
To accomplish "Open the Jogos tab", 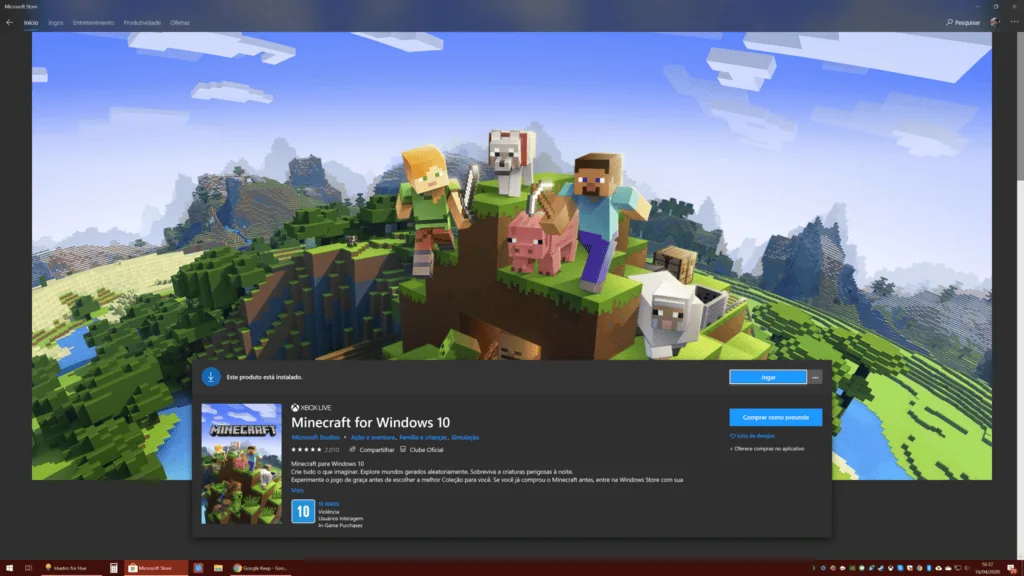I will point(56,22).
